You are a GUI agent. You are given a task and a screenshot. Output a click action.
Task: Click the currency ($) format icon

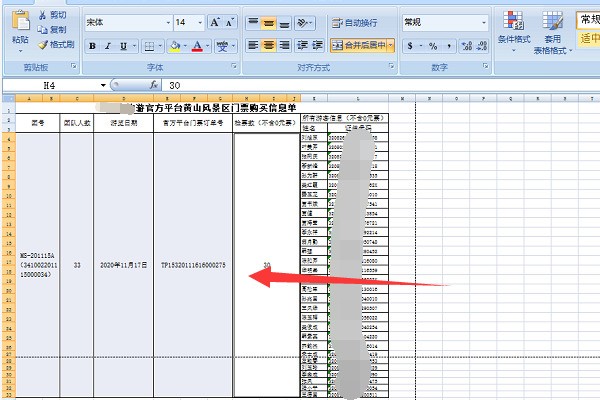[410, 46]
